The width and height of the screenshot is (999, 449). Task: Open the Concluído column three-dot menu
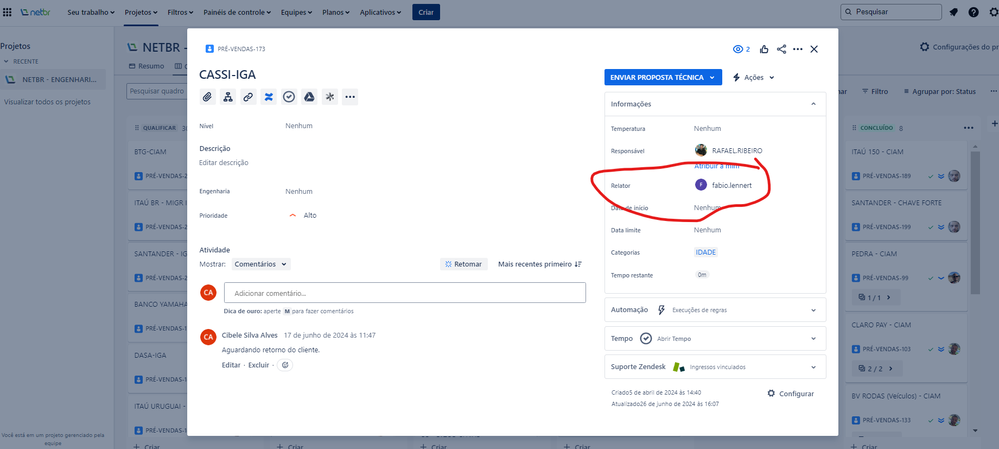968,128
